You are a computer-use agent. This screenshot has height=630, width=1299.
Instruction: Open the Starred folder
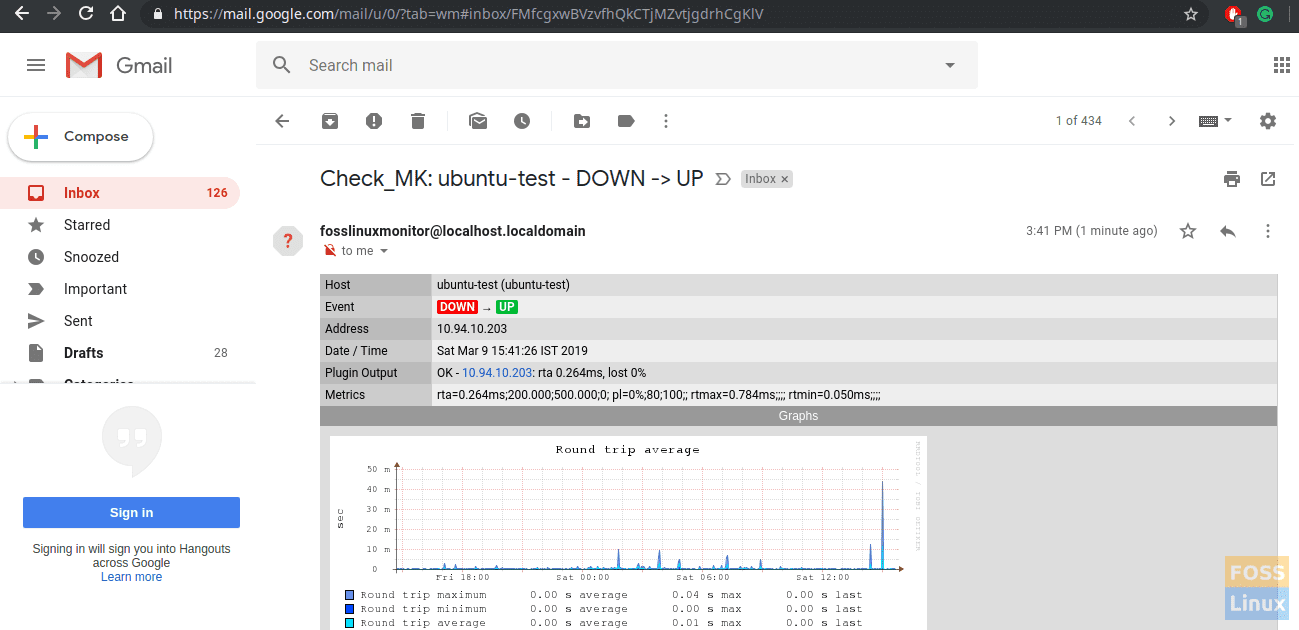coord(120,225)
